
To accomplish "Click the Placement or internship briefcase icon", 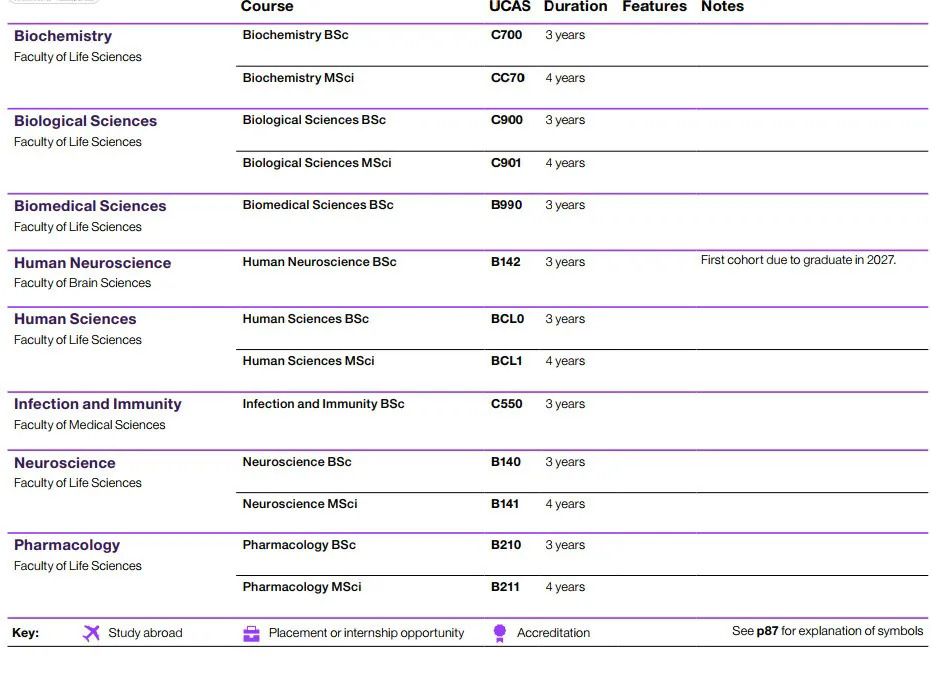I will coord(252,634).
